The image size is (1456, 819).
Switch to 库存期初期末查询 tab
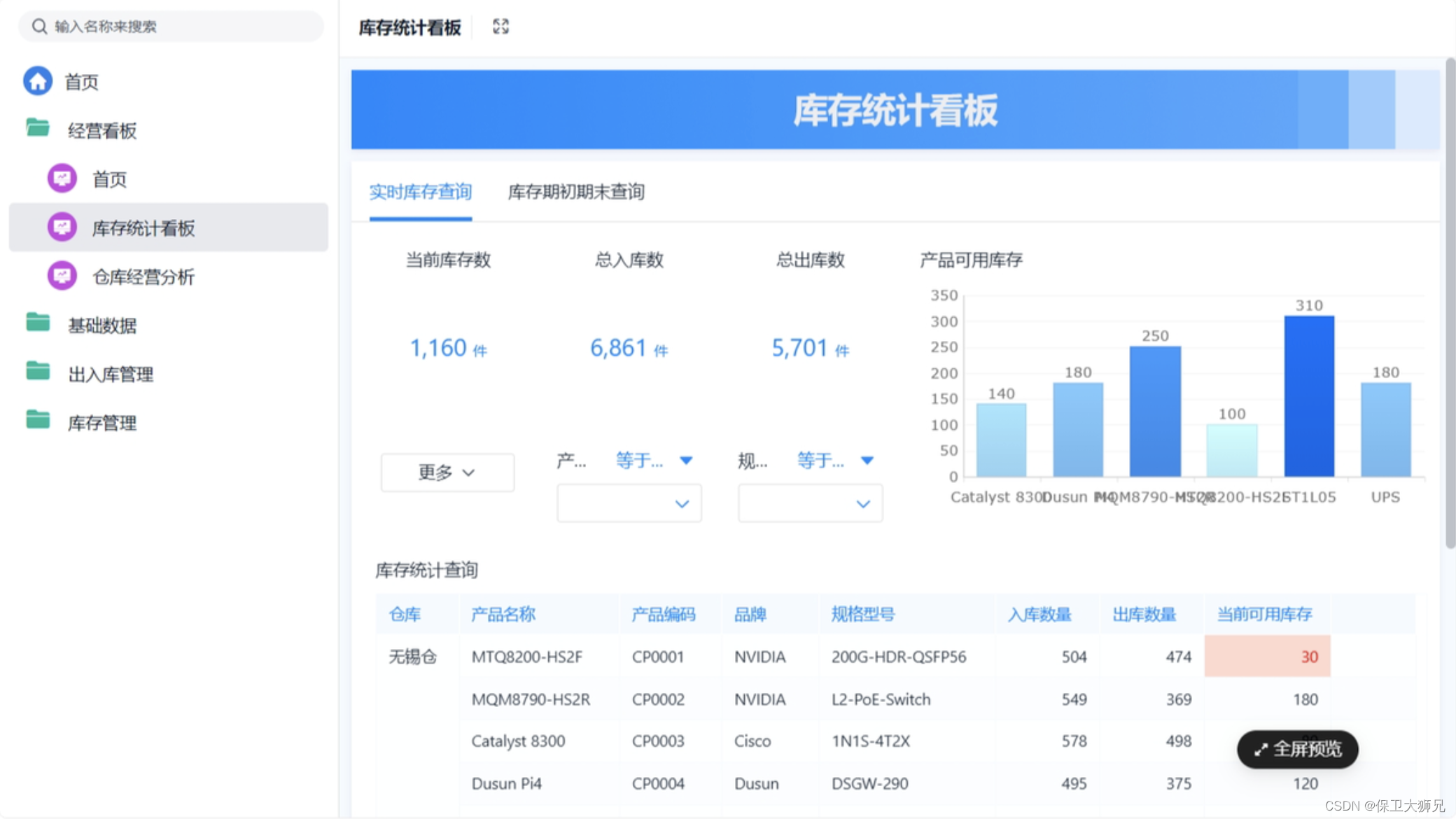(575, 192)
